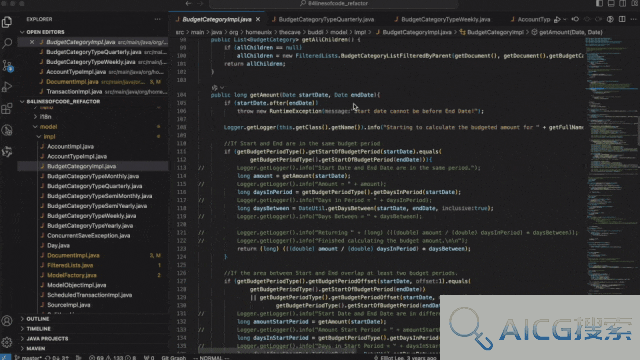Open the Run and Debug view
The height and width of the screenshot is (360, 640).
pyautogui.click(x=7, y=87)
